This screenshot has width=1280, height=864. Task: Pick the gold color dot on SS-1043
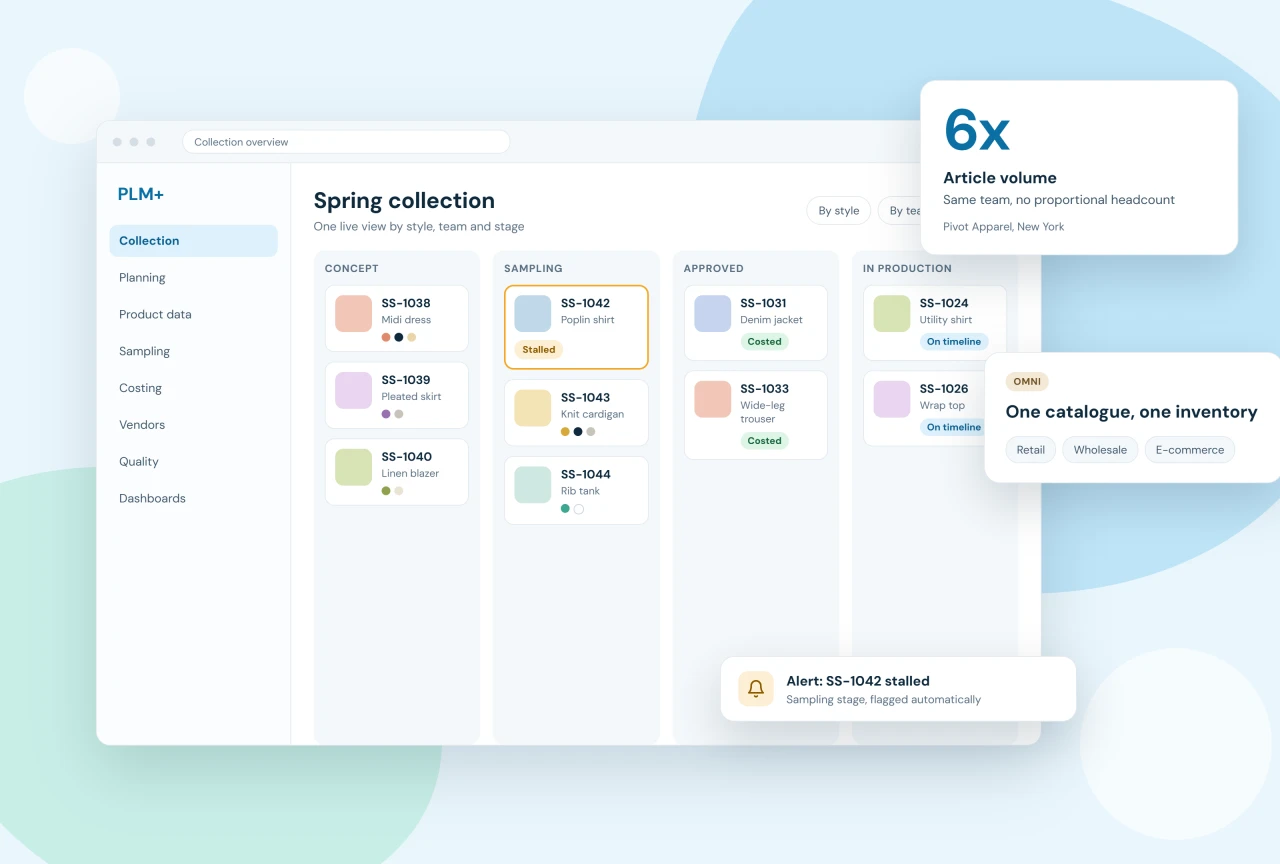(565, 432)
